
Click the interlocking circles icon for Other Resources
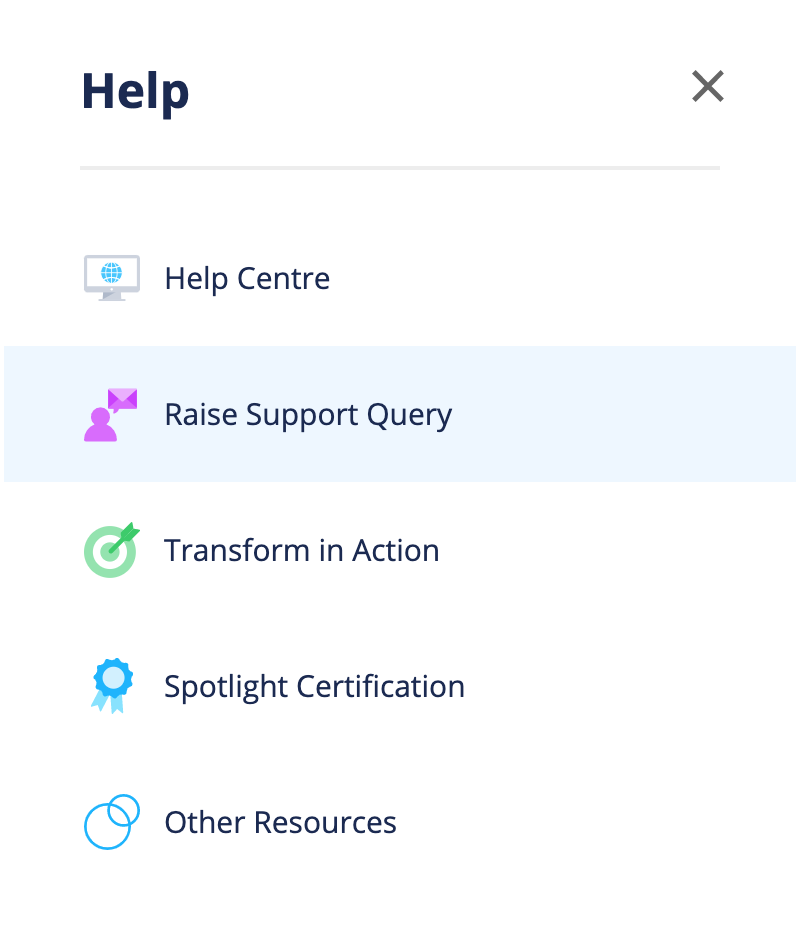coord(111,822)
